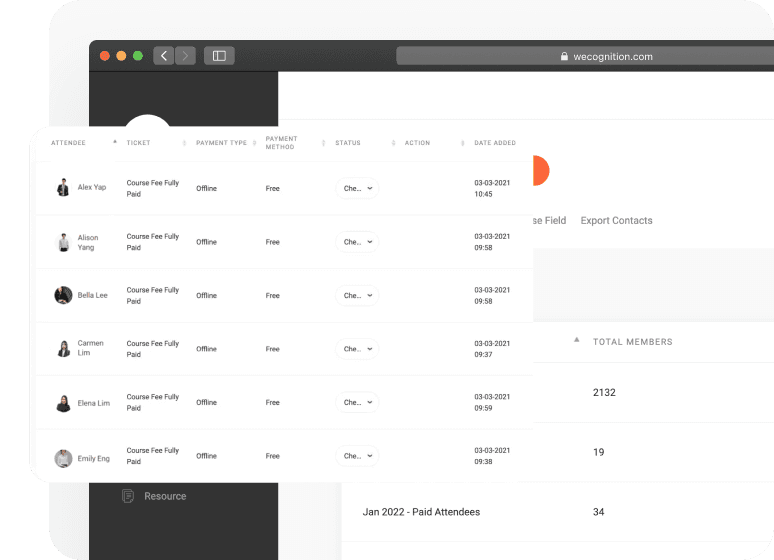Open status dropdown for Carmen Lim
The height and width of the screenshot is (560, 774).
point(357,349)
